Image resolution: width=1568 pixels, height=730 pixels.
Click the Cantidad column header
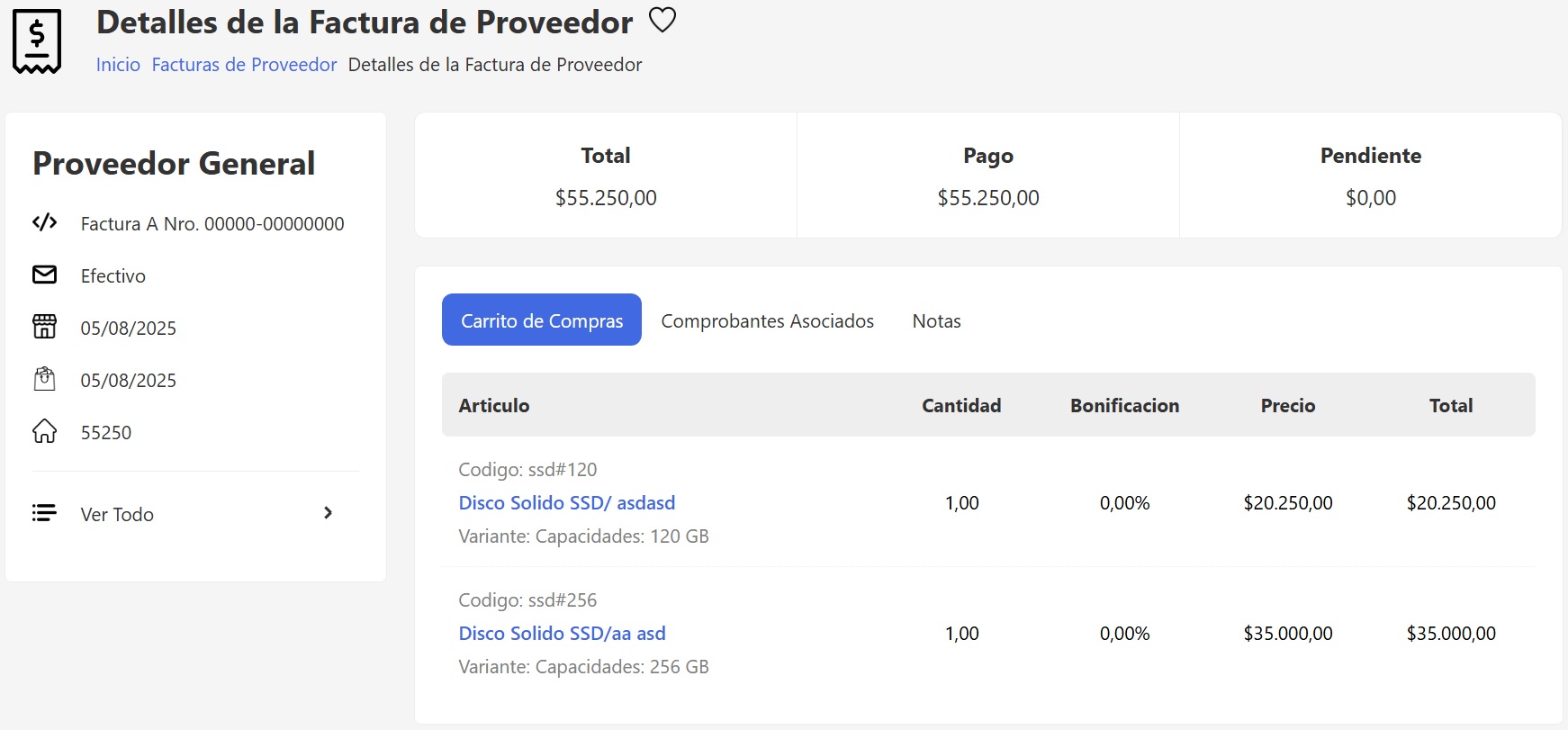coord(960,406)
